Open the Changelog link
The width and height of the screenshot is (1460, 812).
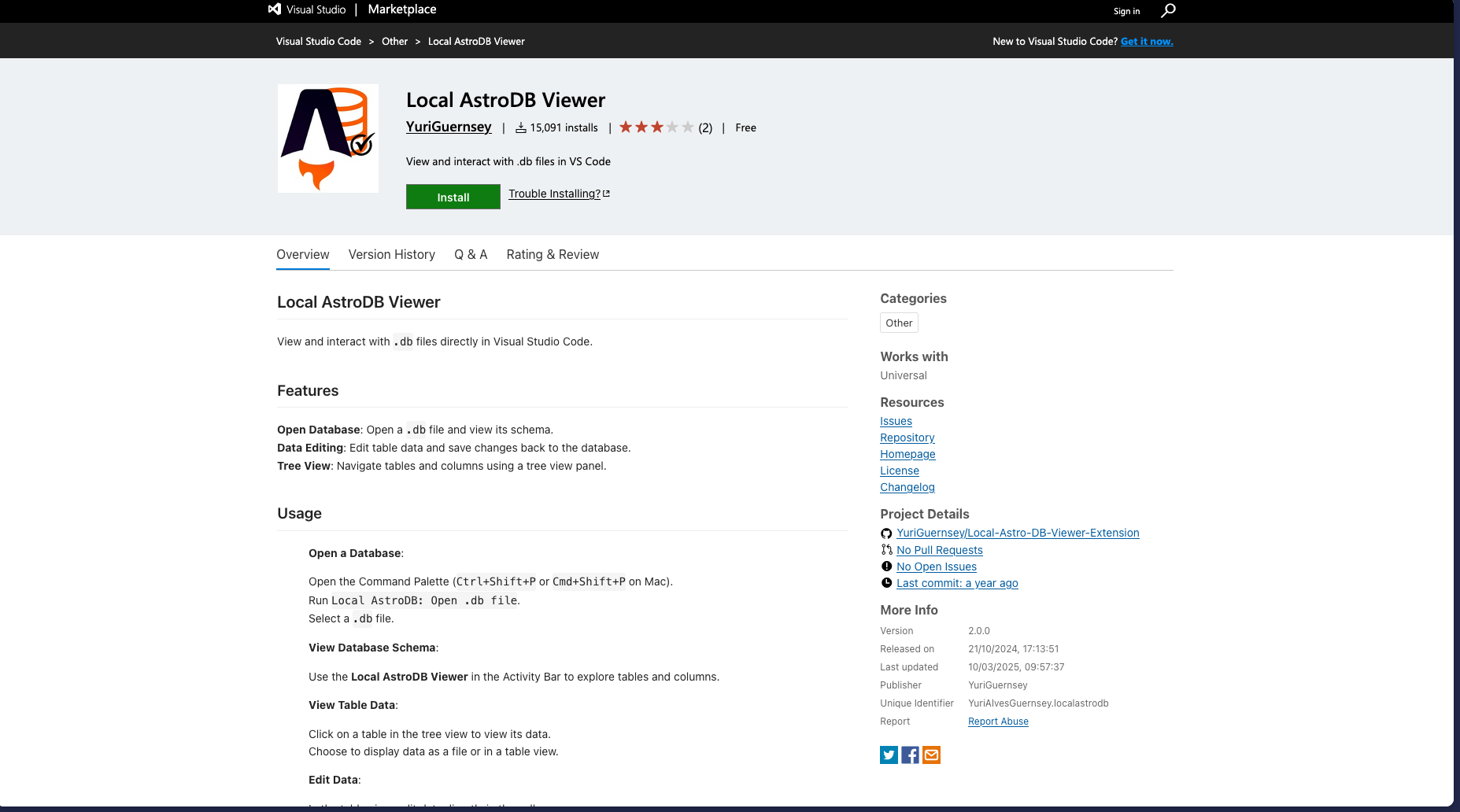[x=907, y=487]
